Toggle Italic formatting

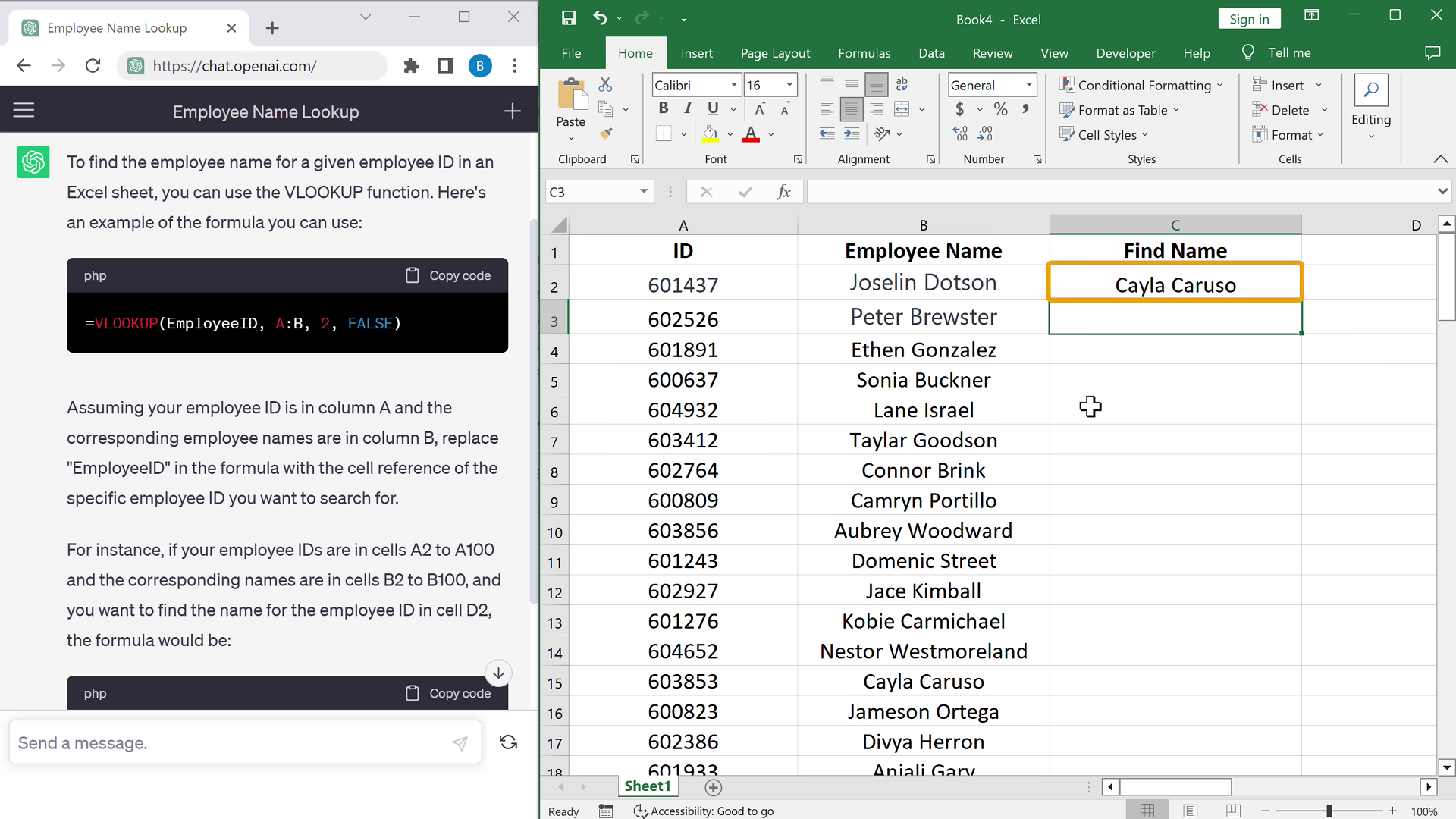(688, 108)
